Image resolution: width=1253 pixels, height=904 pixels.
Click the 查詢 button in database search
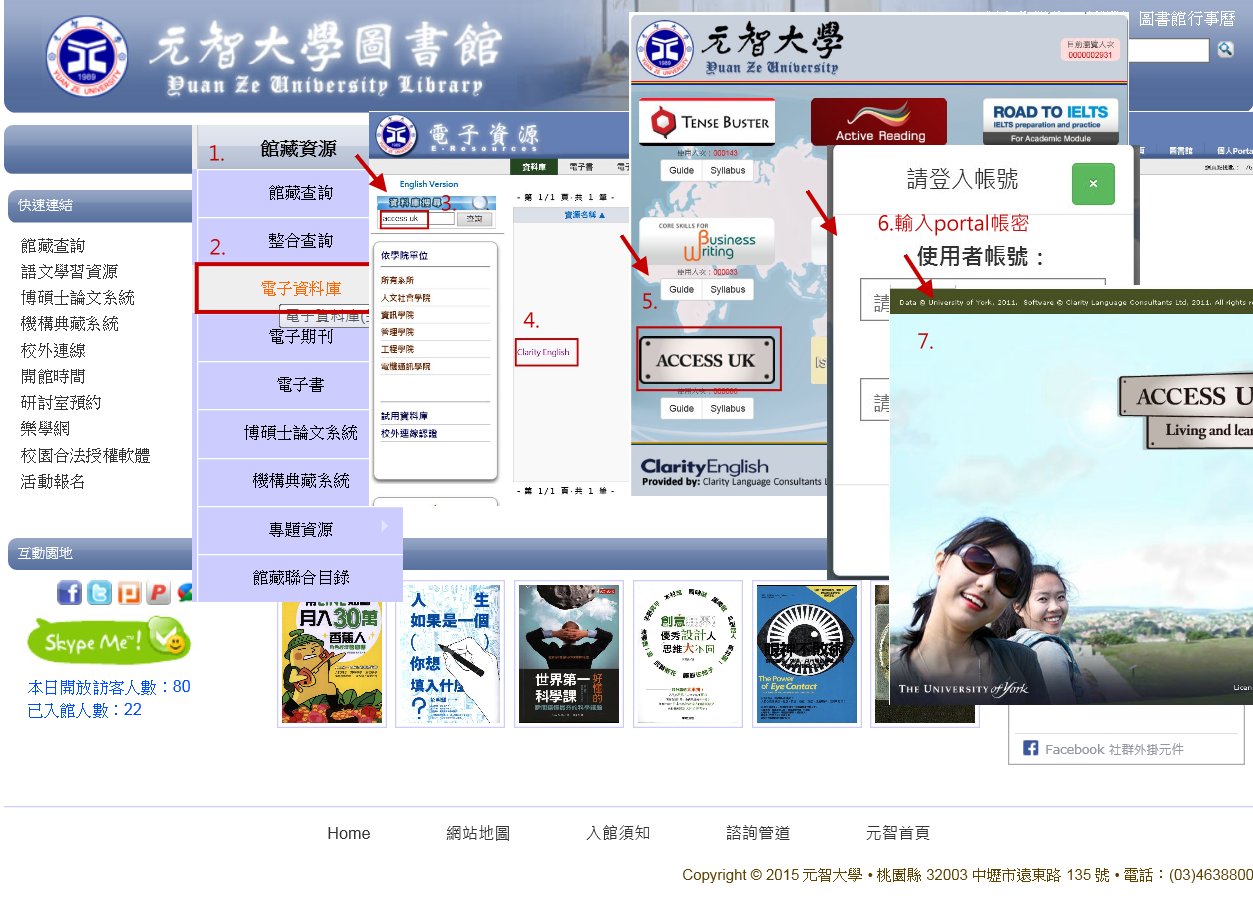(474, 219)
